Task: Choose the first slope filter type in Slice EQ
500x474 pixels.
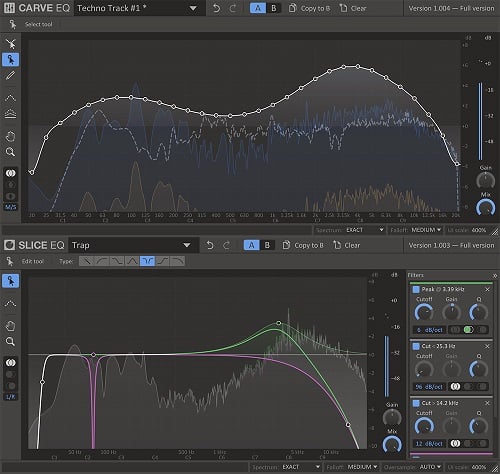Action: pos(87,261)
